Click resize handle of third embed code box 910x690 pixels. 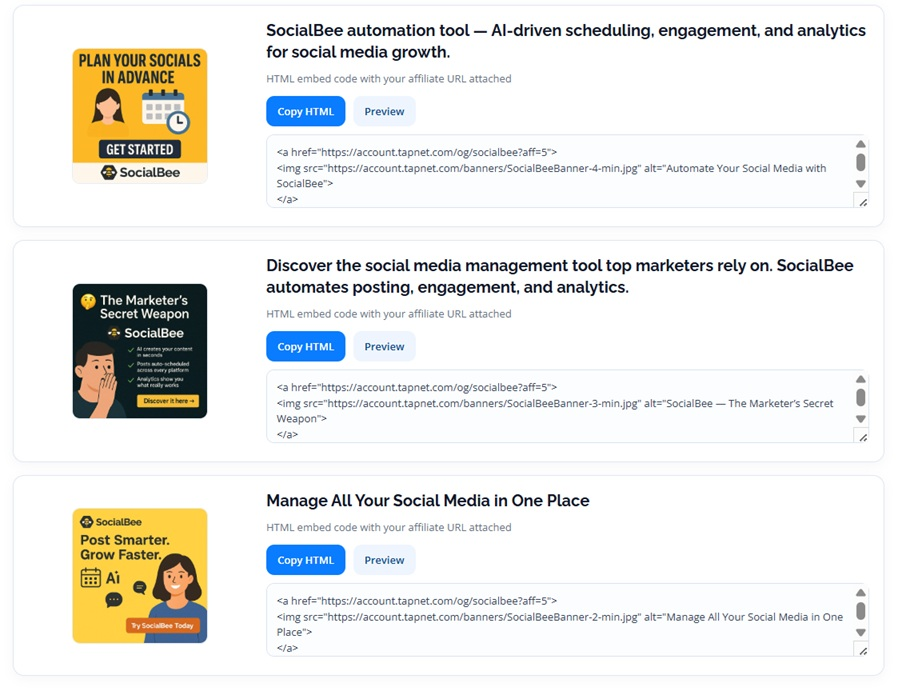(x=862, y=649)
